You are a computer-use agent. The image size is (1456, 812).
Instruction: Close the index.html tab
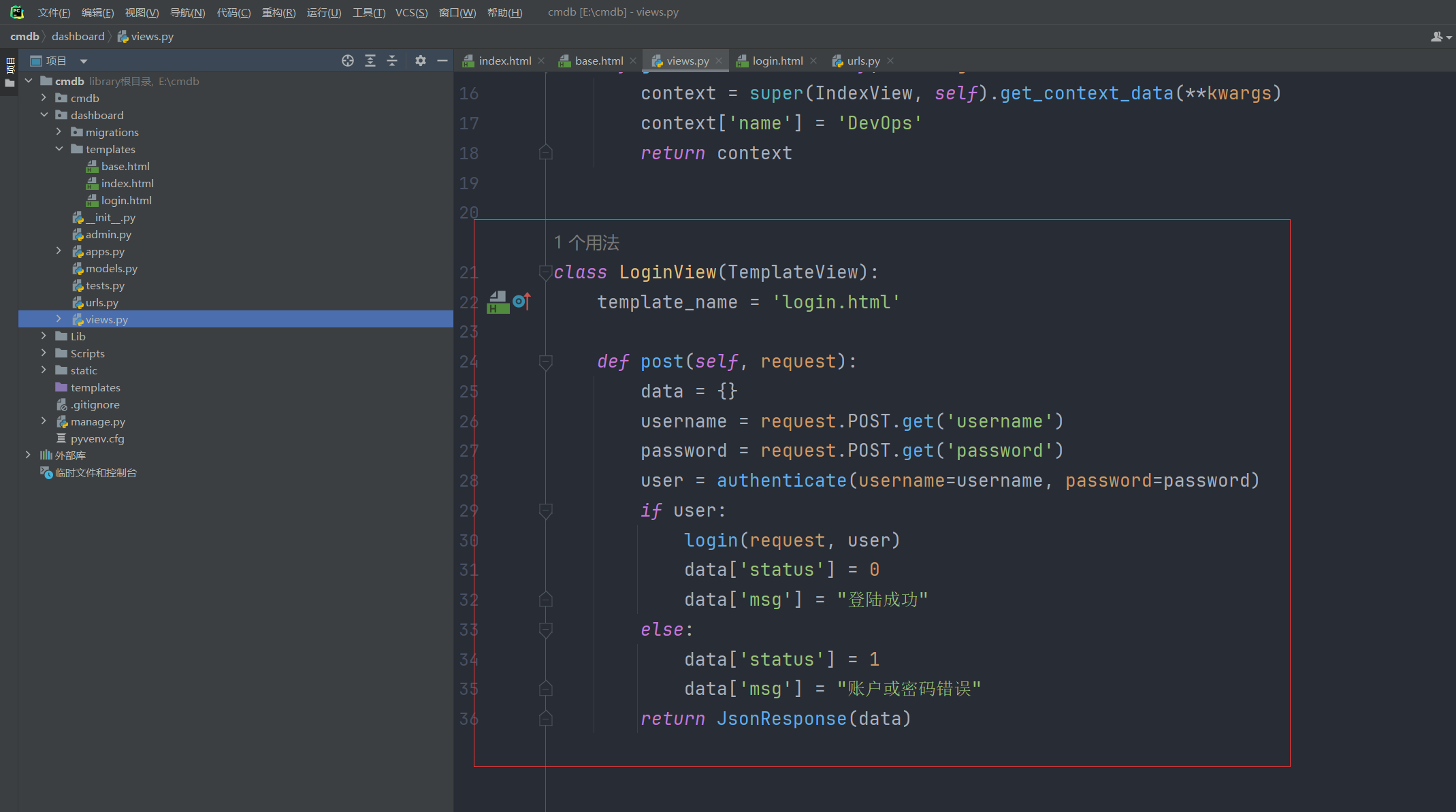click(x=541, y=61)
